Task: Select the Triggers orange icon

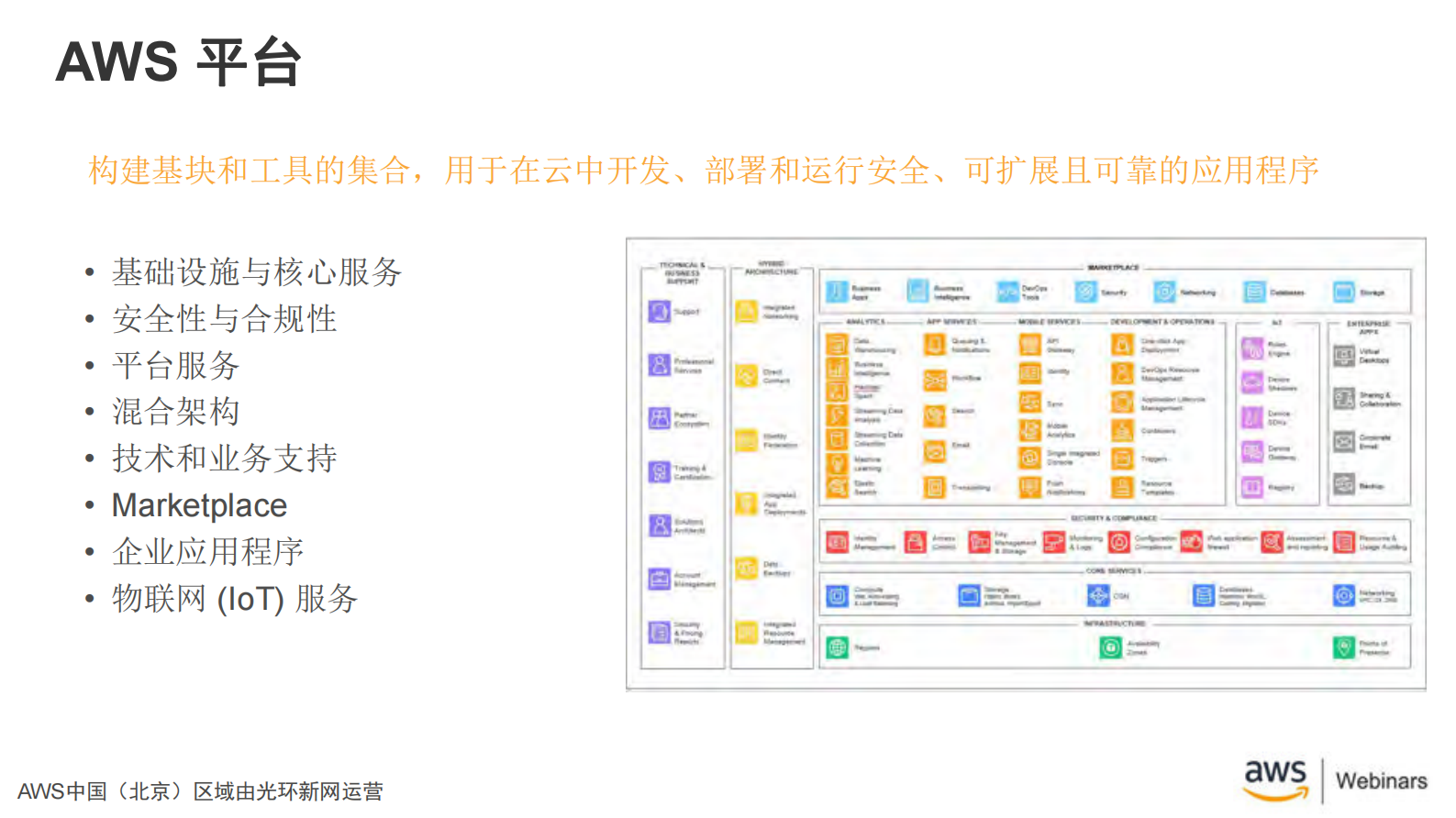Action: point(1122,459)
